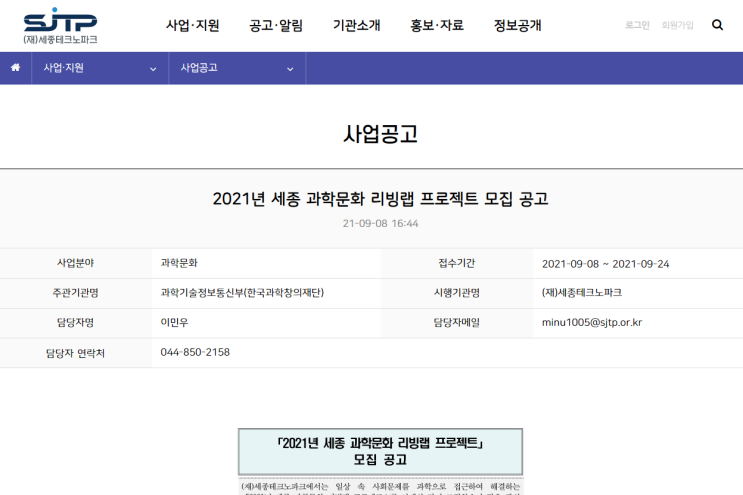This screenshot has width=743, height=495.
Task: Click the SJTP 세종테크노파크 logo
Action: (x=60, y=26)
